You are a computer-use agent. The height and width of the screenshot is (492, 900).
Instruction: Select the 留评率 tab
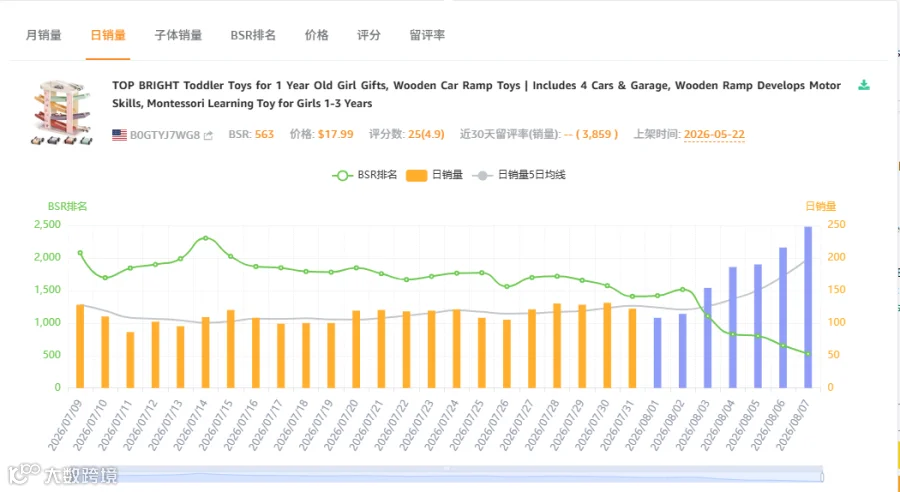[427, 35]
